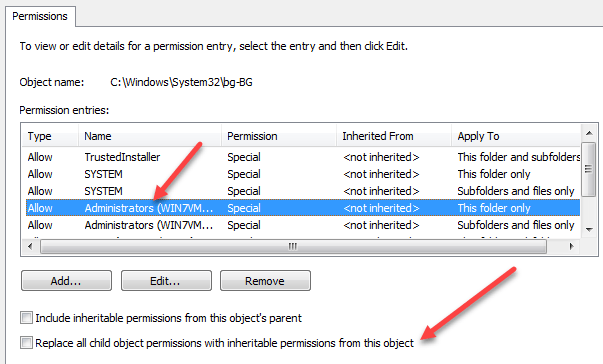Click the vertical scrollbar thumb

[588, 169]
